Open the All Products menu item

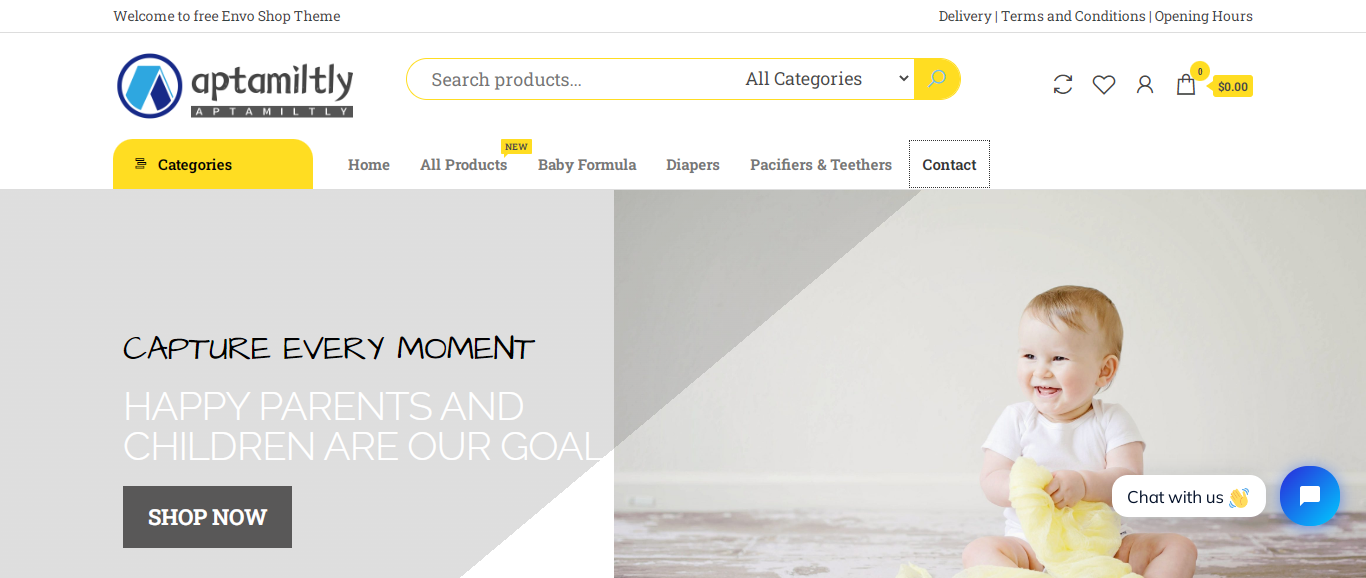coord(464,165)
